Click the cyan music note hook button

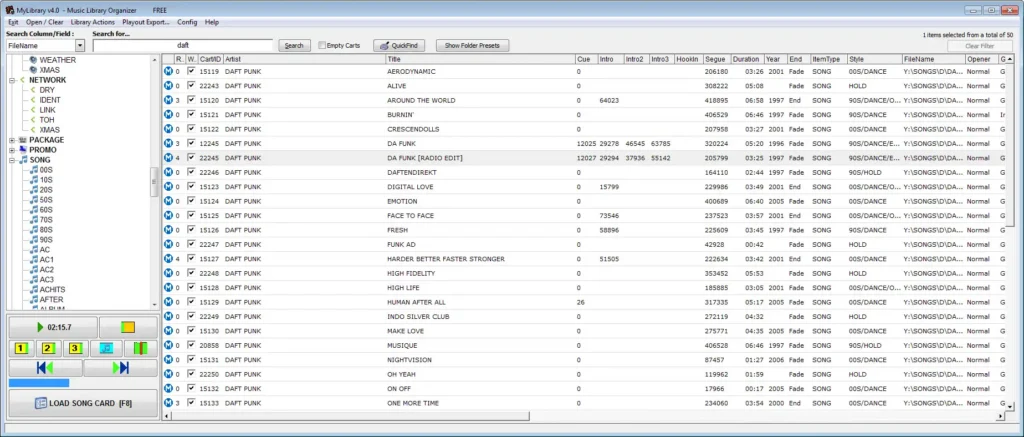click(x=106, y=348)
